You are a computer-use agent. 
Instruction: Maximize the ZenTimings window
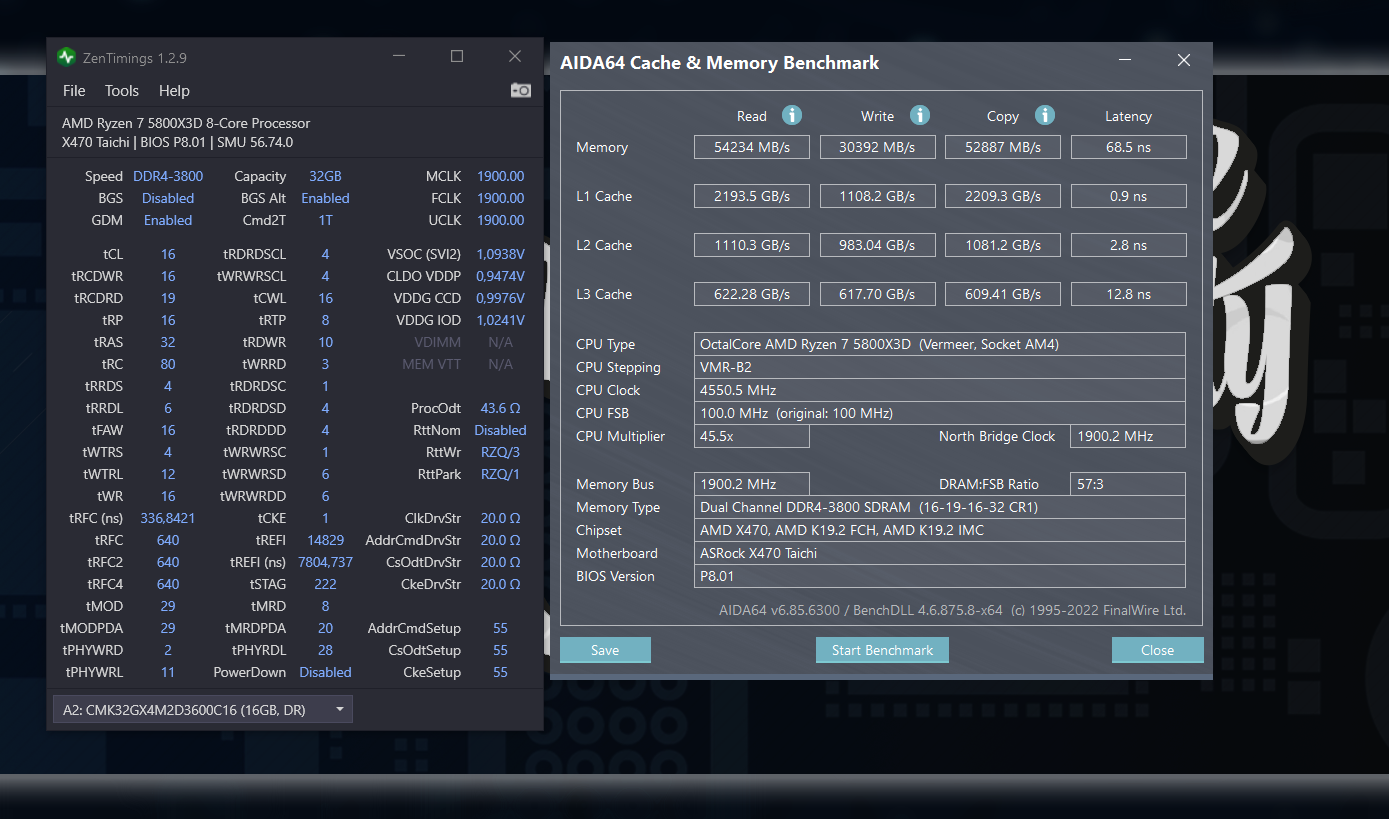point(457,57)
